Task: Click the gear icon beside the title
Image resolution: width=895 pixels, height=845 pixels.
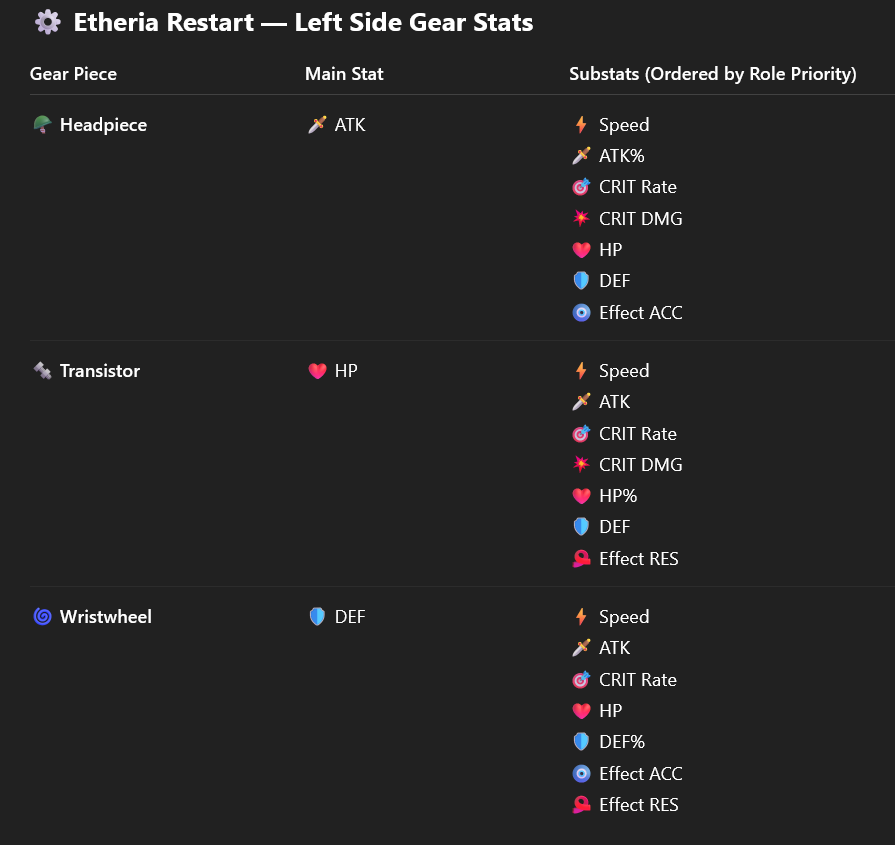Action: tap(47, 22)
